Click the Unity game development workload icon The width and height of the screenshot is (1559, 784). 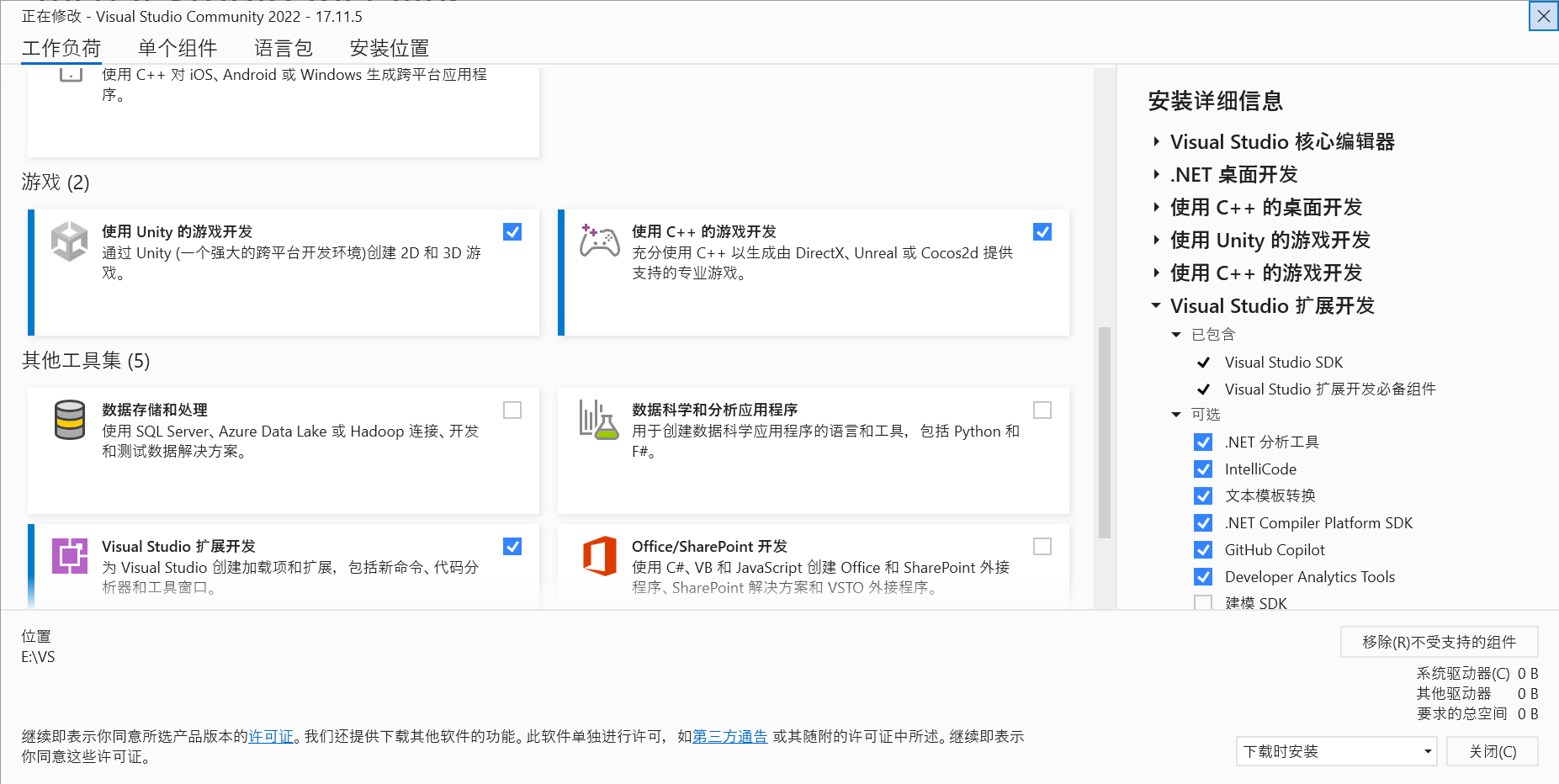point(69,241)
